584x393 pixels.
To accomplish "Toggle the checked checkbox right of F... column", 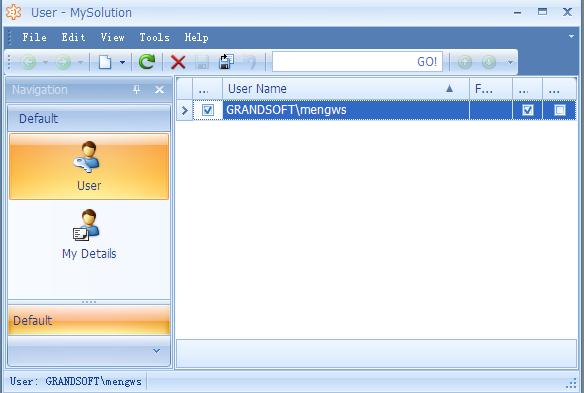I will point(527,110).
